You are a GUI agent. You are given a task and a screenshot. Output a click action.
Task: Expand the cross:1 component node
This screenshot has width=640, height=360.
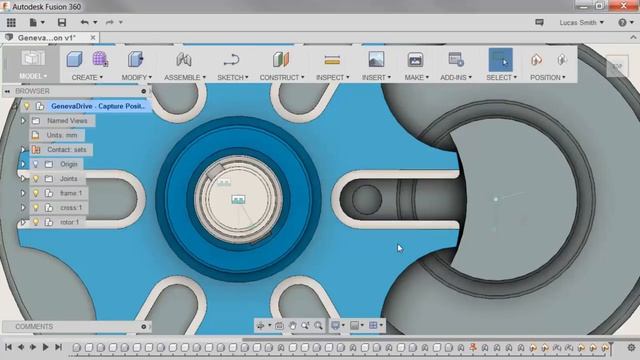[23, 208]
